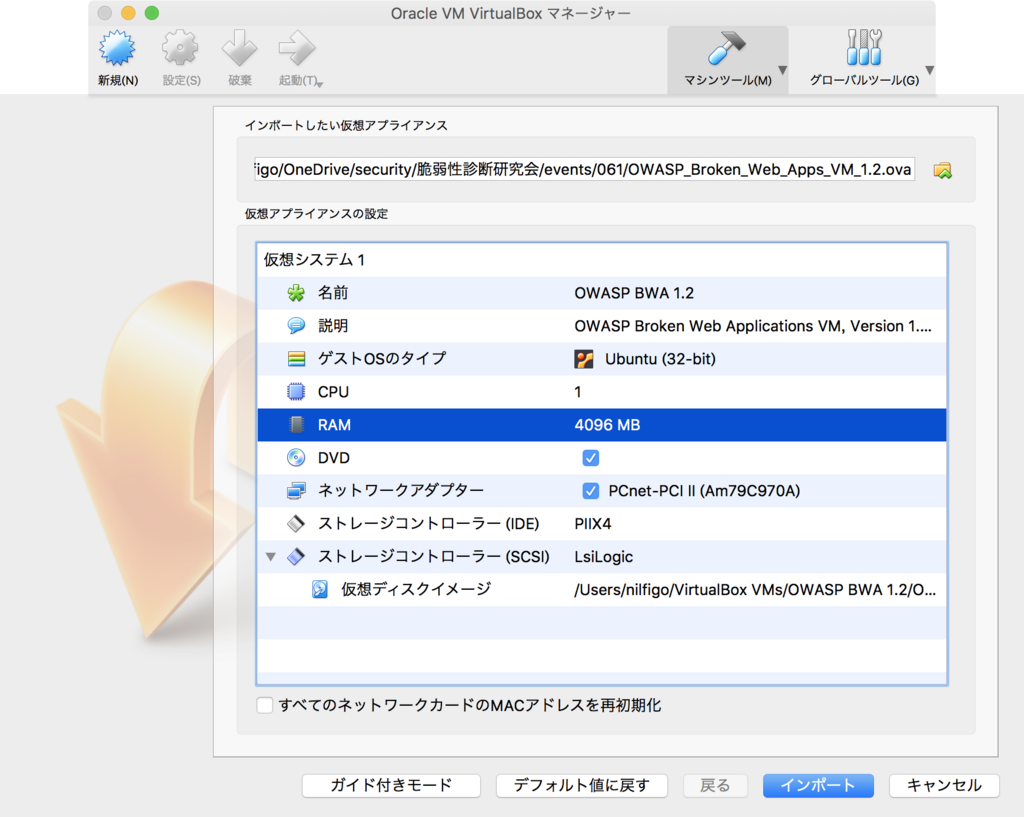
Task: Click the ガイド付きモード button
Action: pyautogui.click(x=391, y=785)
